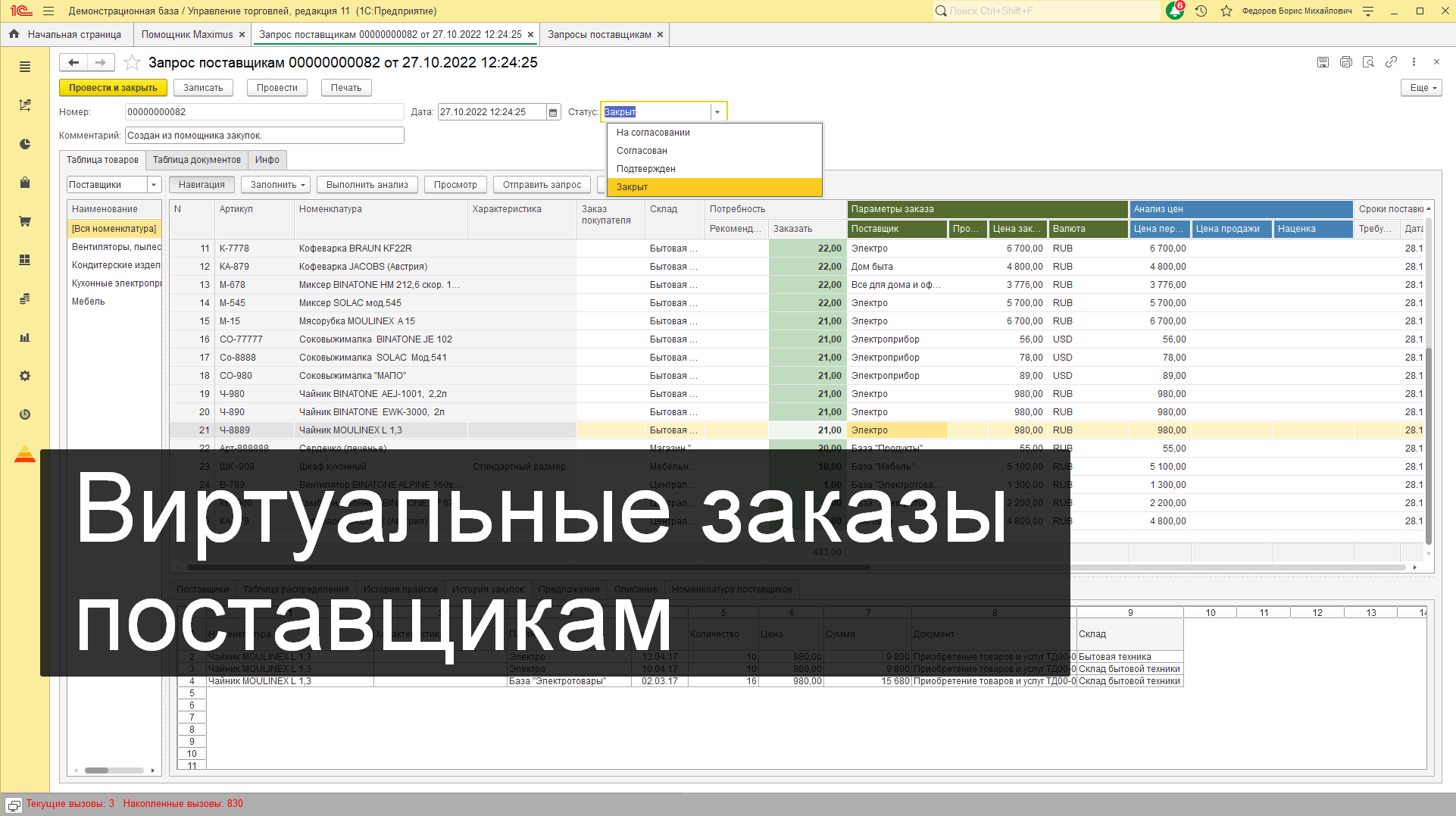Open the Еще dropdown menu
1456x816 pixels.
[x=1421, y=88]
